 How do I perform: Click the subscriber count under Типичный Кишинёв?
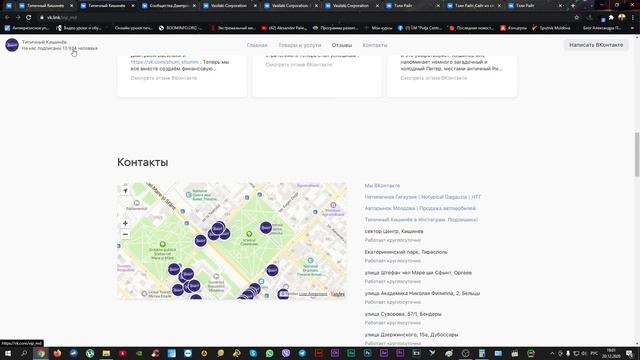click(60, 48)
